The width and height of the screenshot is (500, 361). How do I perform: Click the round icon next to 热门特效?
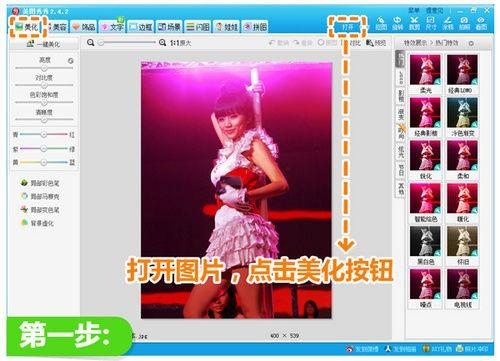[471, 43]
